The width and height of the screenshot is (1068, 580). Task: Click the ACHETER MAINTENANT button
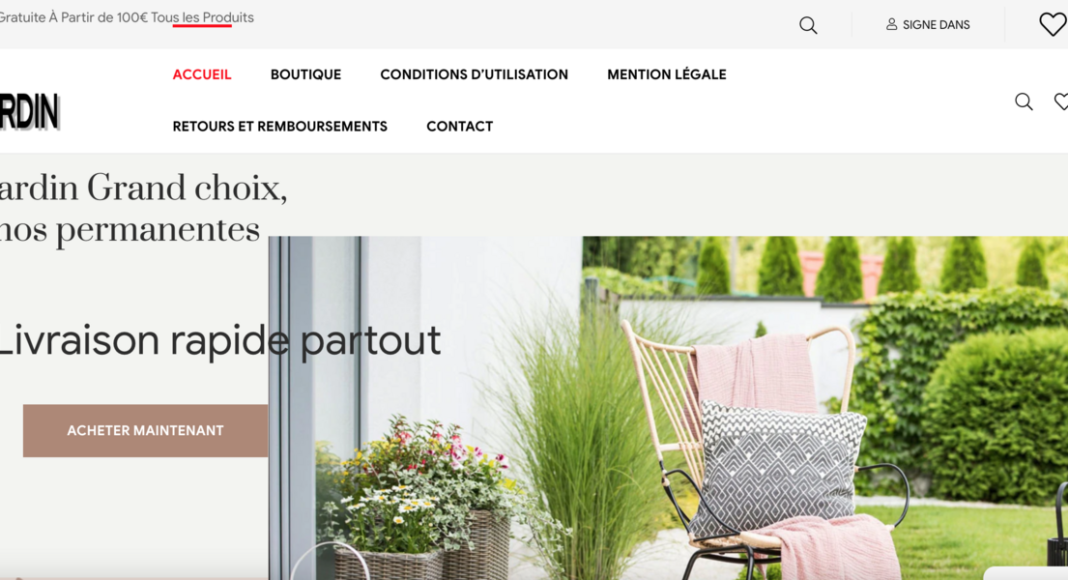pos(145,431)
